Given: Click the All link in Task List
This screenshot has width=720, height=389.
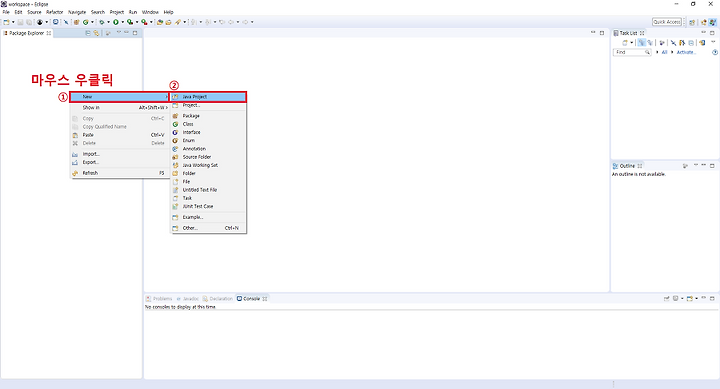Looking at the screenshot, I should (x=664, y=52).
